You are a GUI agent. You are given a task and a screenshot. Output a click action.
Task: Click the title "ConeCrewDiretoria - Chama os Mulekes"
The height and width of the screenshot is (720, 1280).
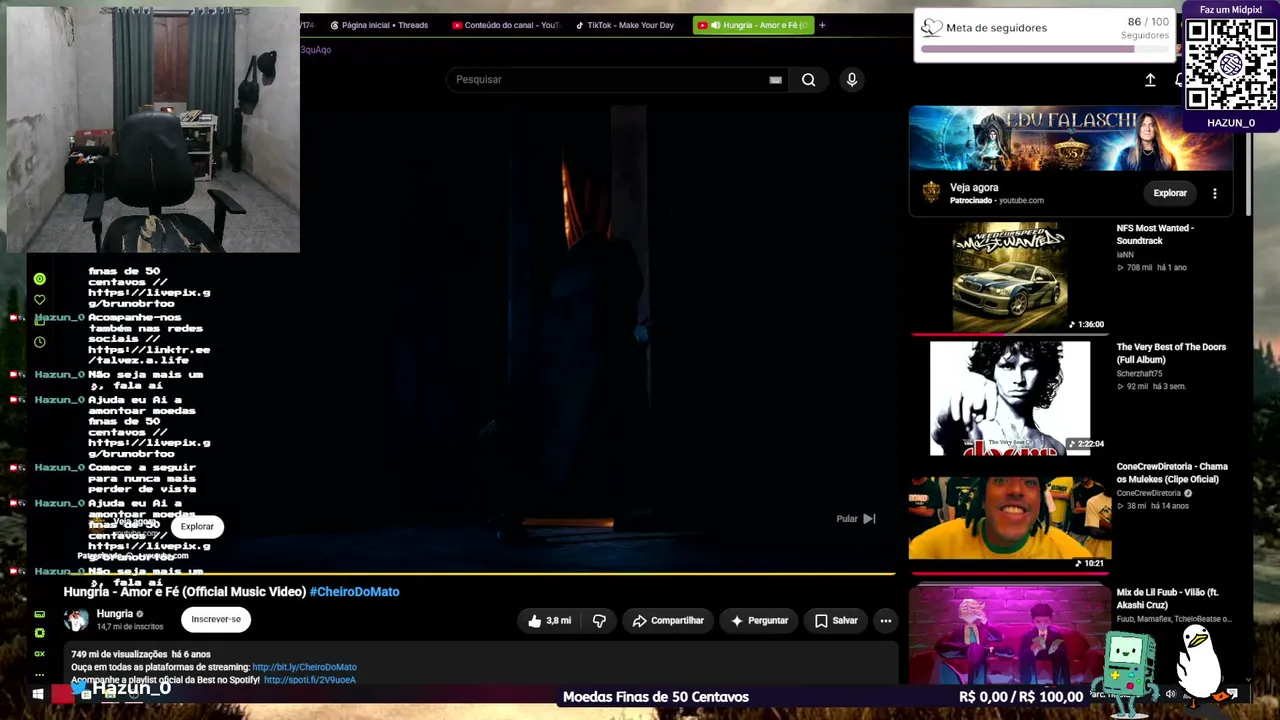(x=1172, y=473)
